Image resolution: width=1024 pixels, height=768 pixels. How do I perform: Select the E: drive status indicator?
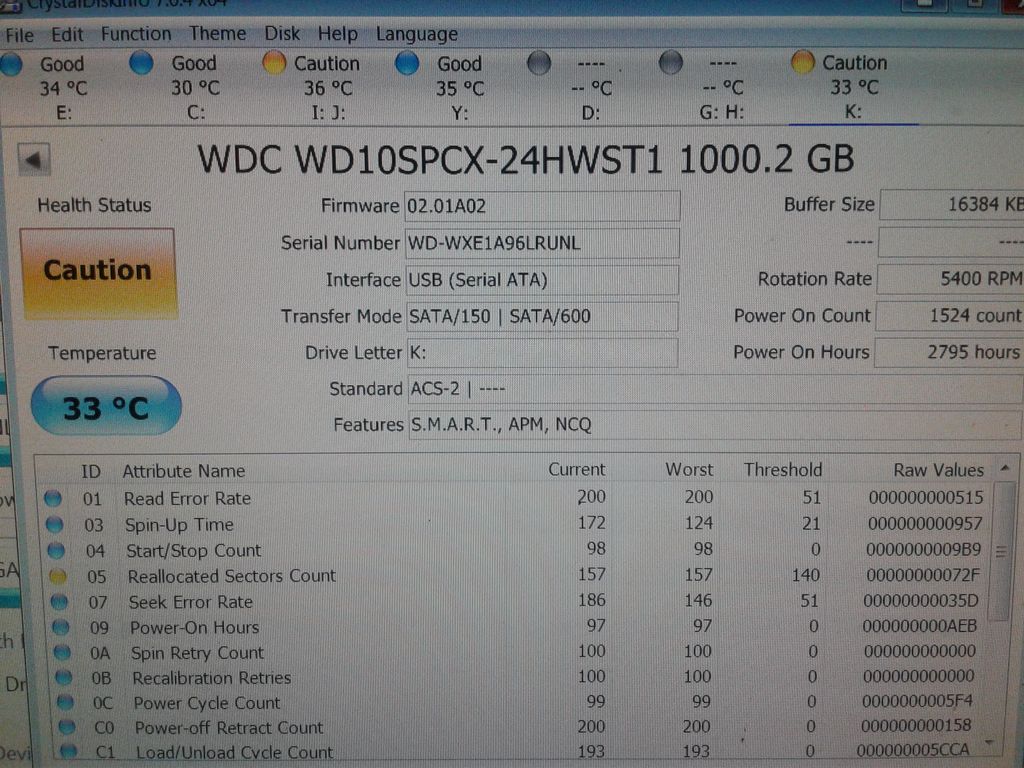[11, 65]
